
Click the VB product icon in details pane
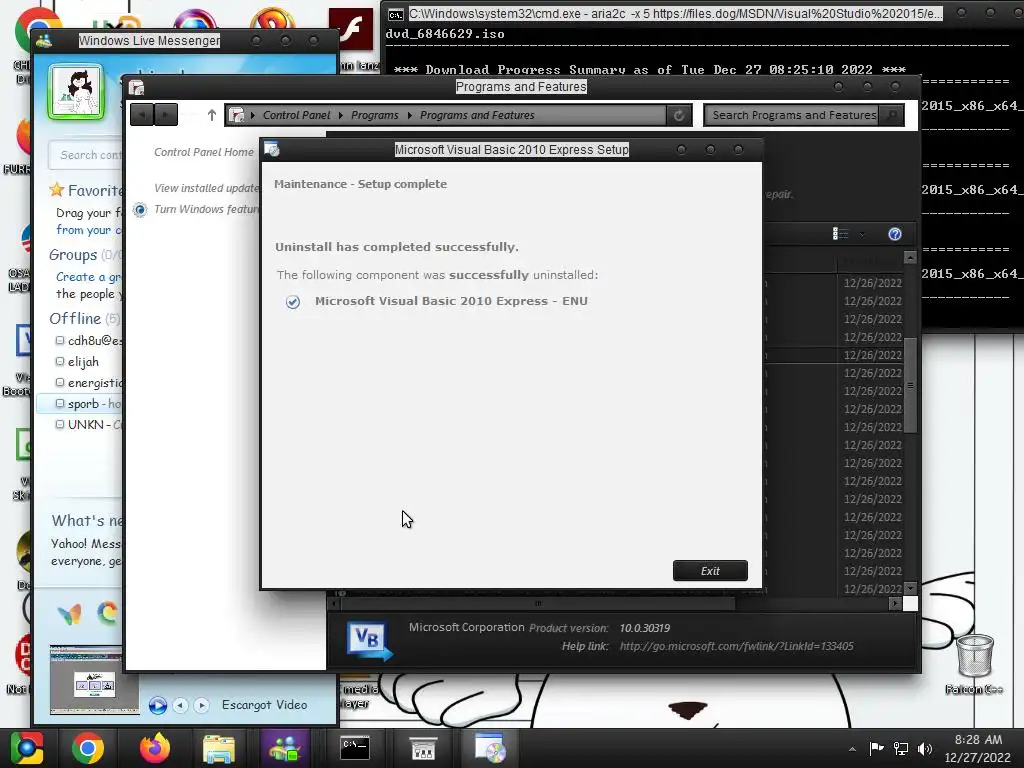370,641
